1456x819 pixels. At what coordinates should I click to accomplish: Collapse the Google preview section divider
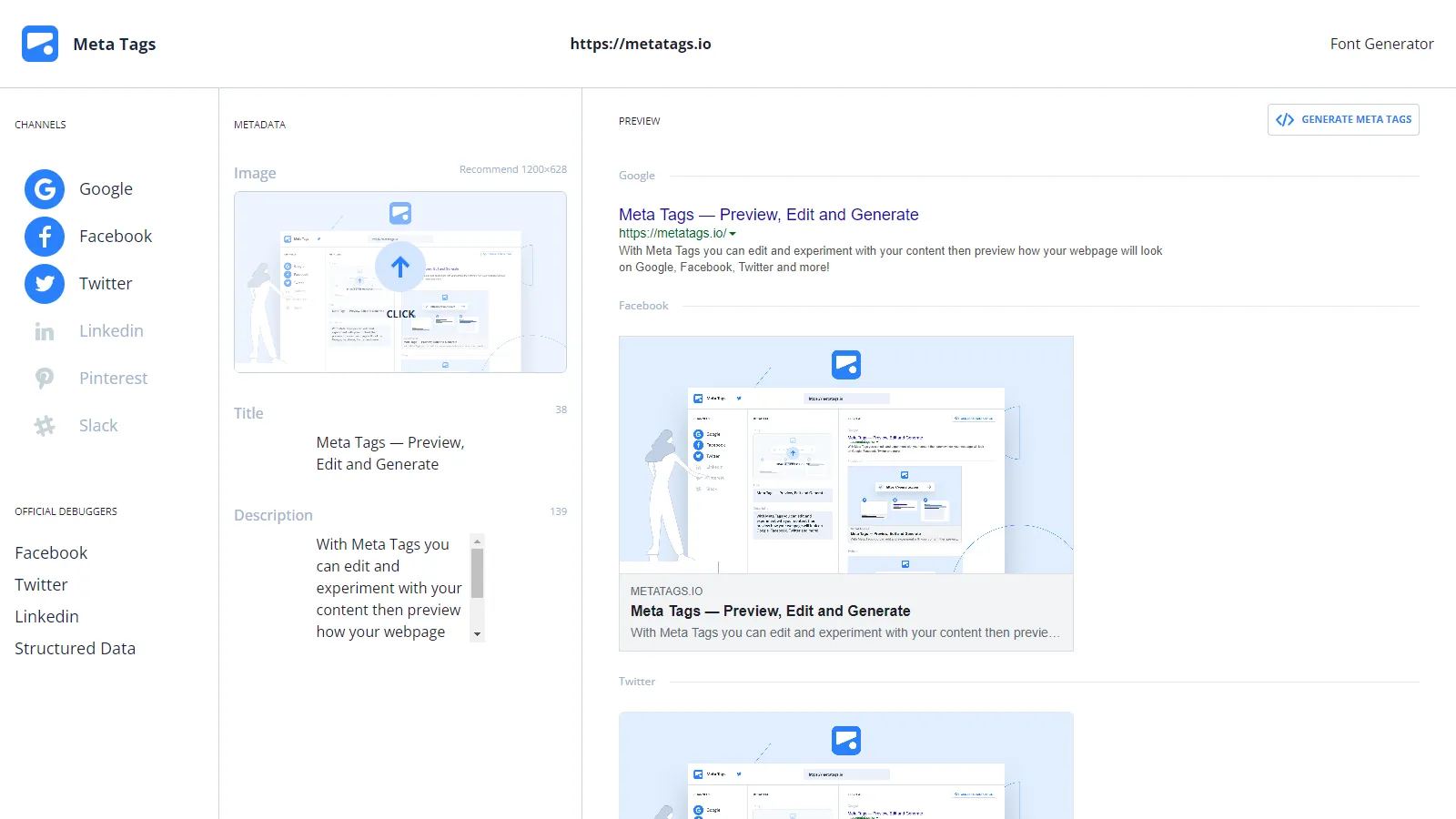tap(636, 175)
